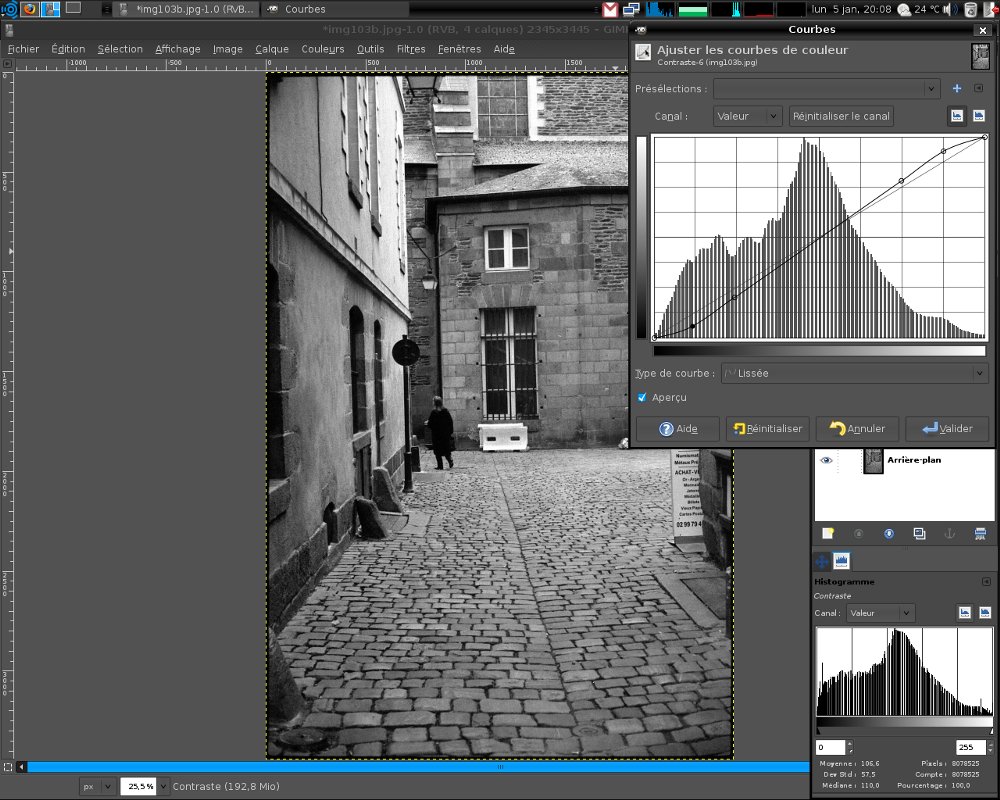Enable logarithmic histogram in Courbes dialog
1000x800 pixels.
979,115
